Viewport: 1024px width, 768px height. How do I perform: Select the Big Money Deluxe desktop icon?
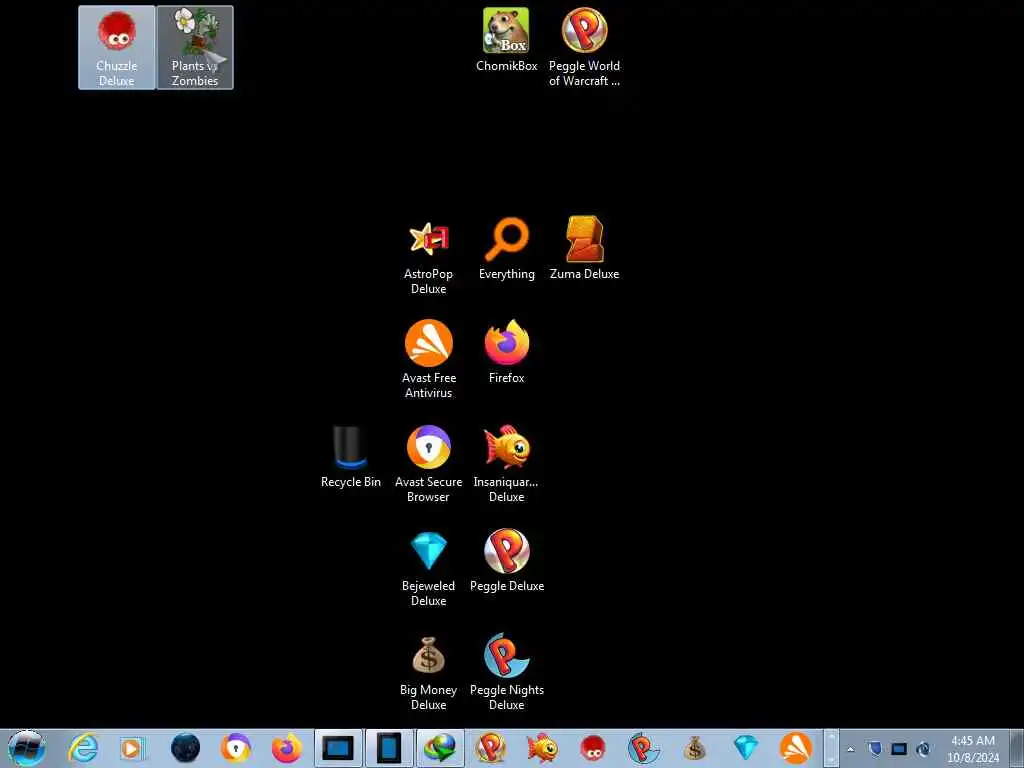click(428, 673)
